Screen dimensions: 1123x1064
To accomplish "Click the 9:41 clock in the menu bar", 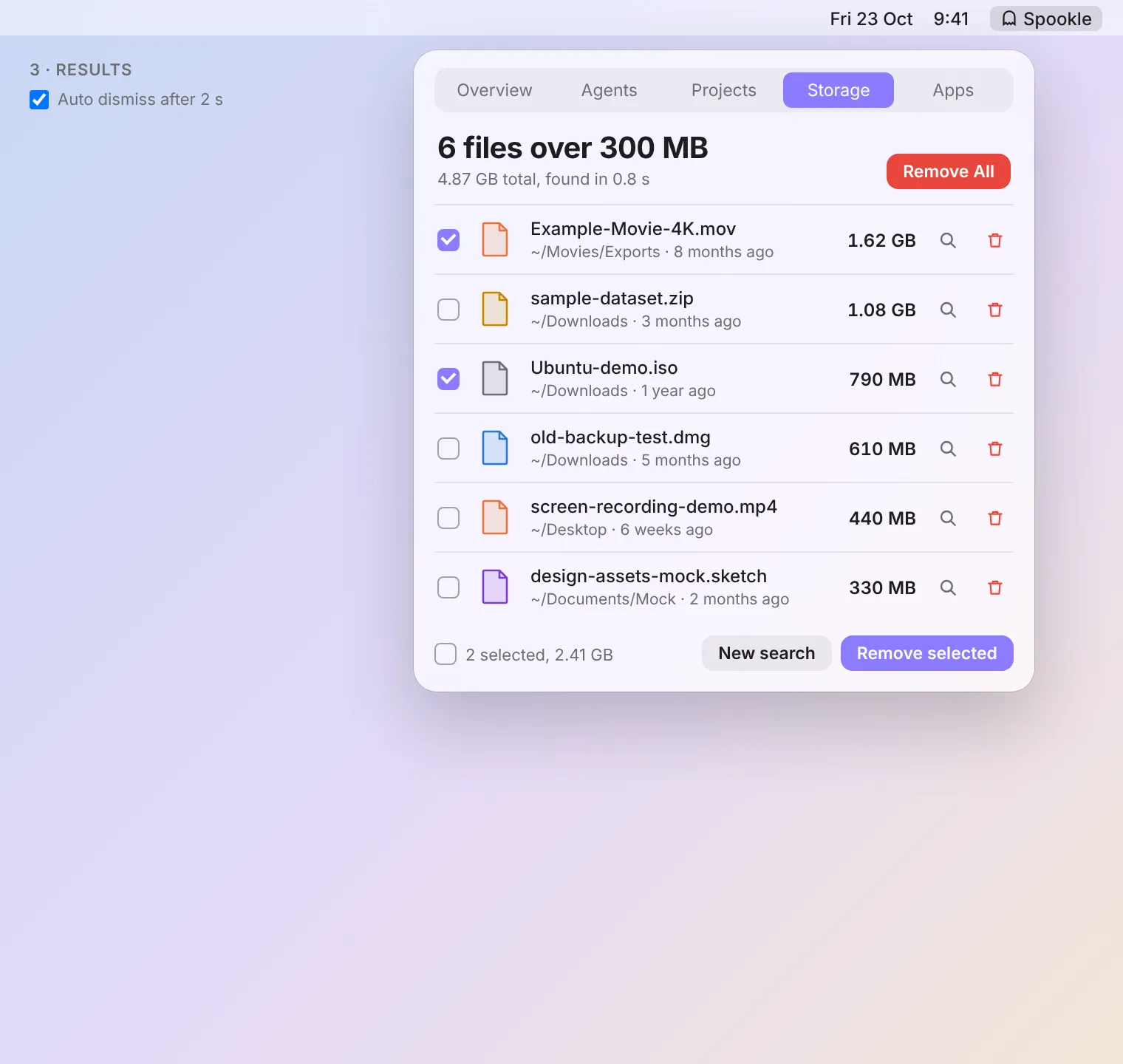I will click(951, 18).
